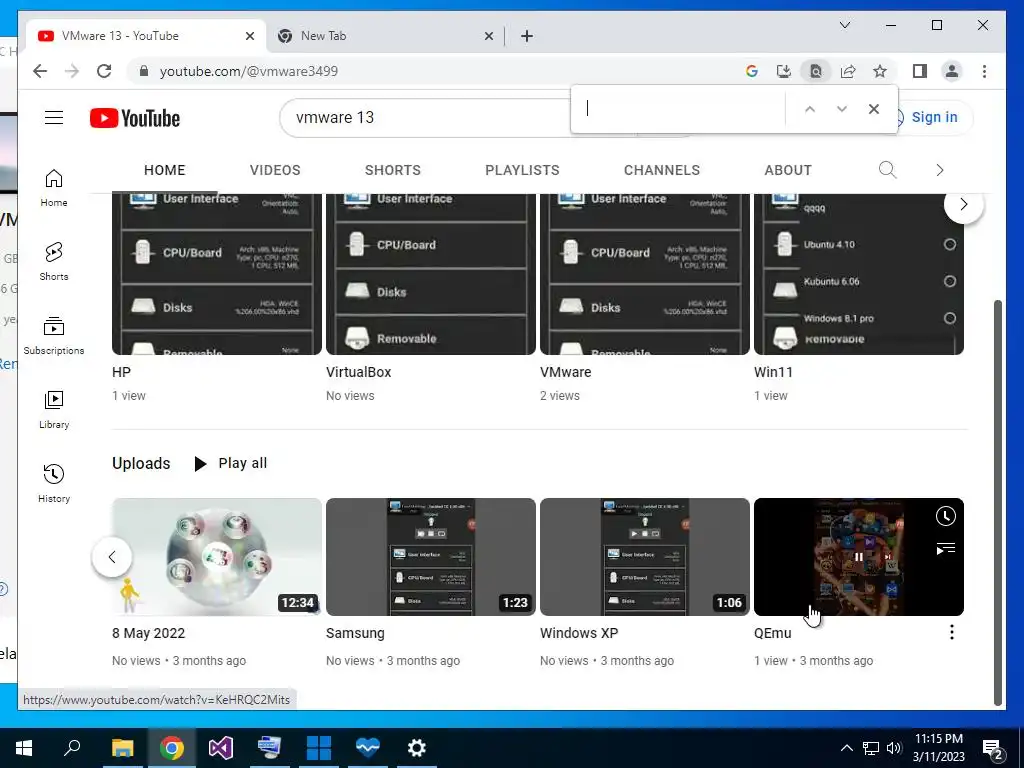
Task: Open Chrome profile avatar button
Action: 952,71
